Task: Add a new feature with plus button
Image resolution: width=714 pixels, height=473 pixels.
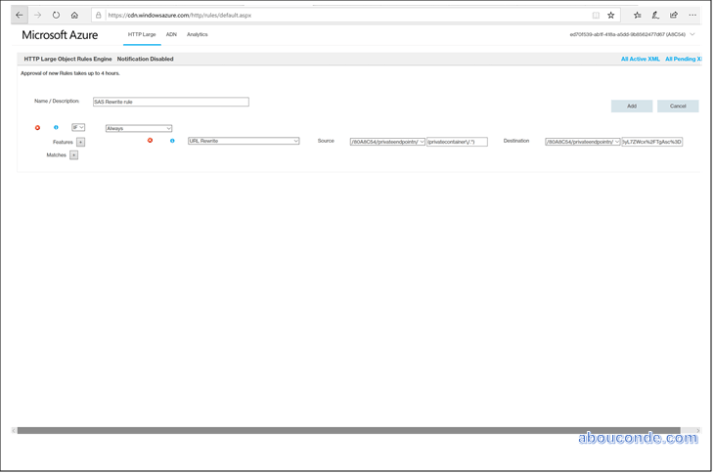Action: coord(81,142)
